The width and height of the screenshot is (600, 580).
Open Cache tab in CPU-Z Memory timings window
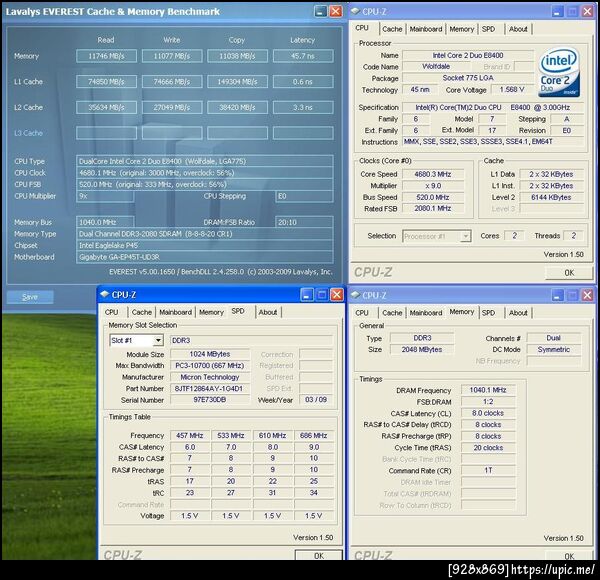pos(392,313)
